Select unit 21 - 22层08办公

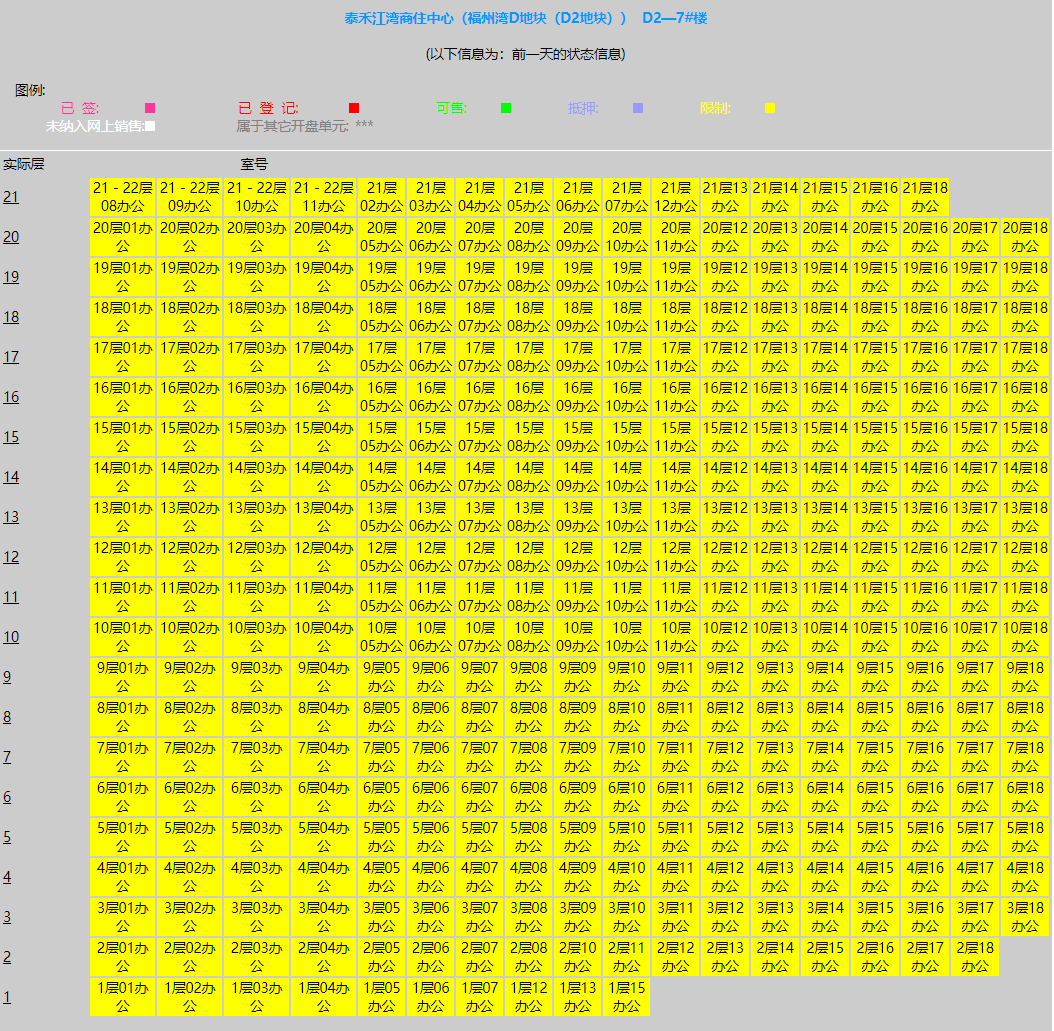pos(122,197)
